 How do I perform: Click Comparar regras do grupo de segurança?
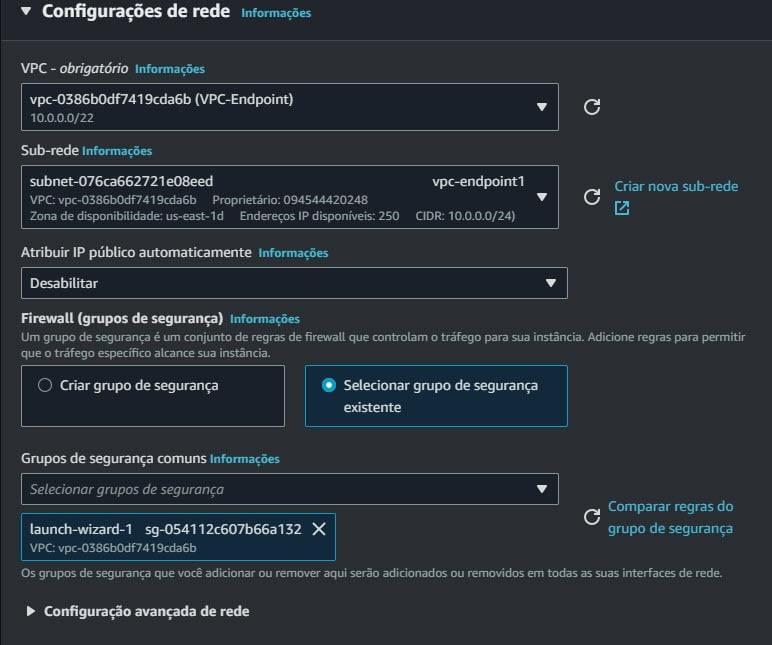670,517
